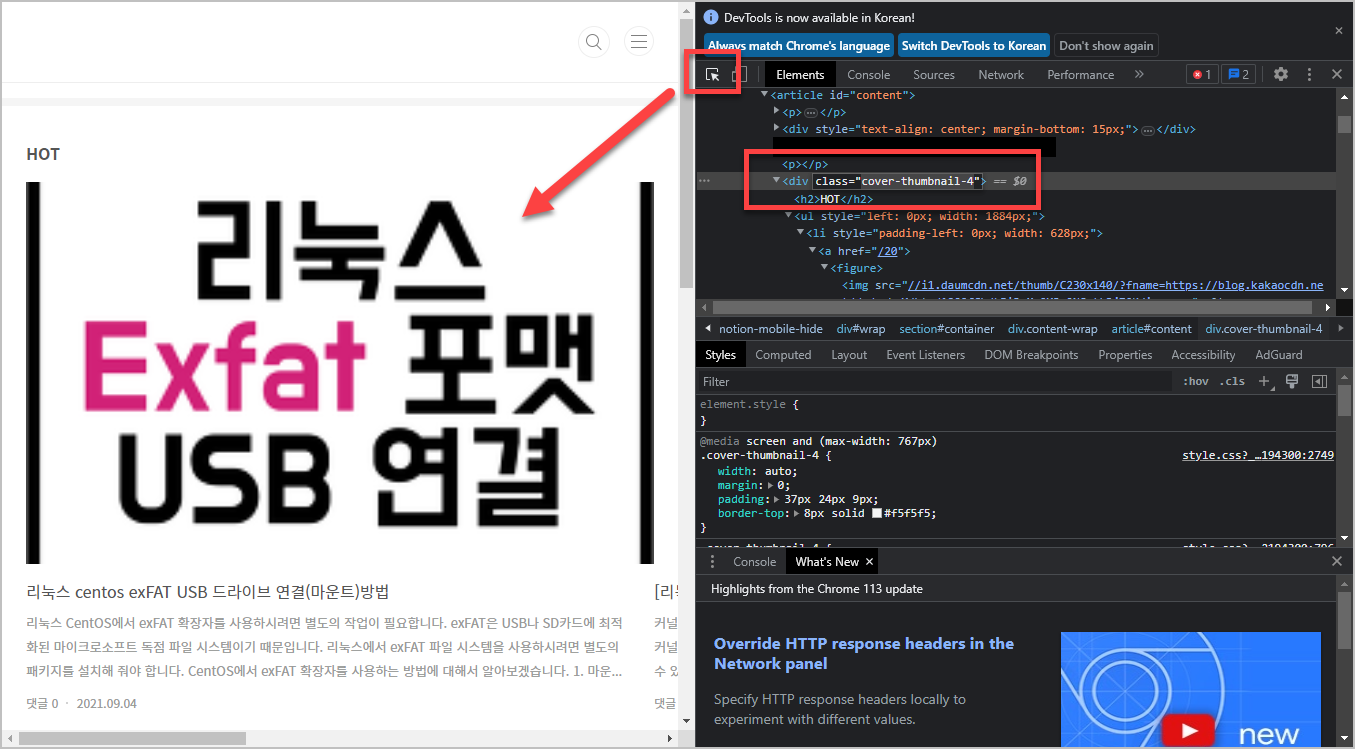1355x749 pixels.
Task: Click Always match Chrome's language button
Action: [798, 45]
